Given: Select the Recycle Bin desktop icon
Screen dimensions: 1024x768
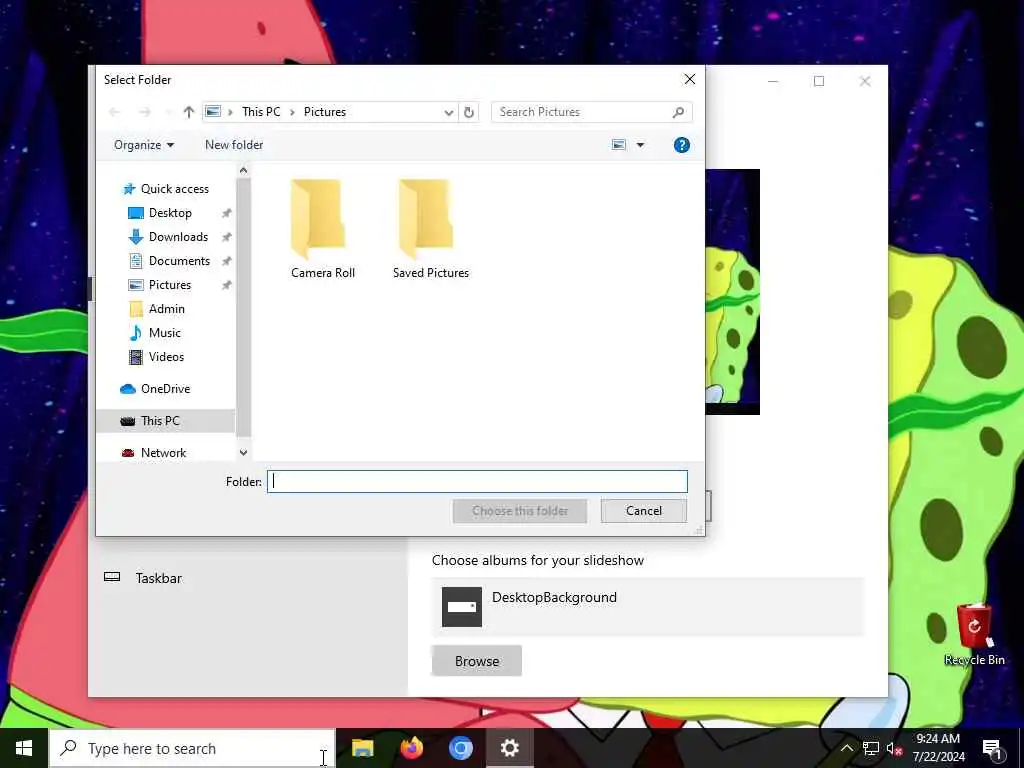Looking at the screenshot, I should click(x=974, y=635).
